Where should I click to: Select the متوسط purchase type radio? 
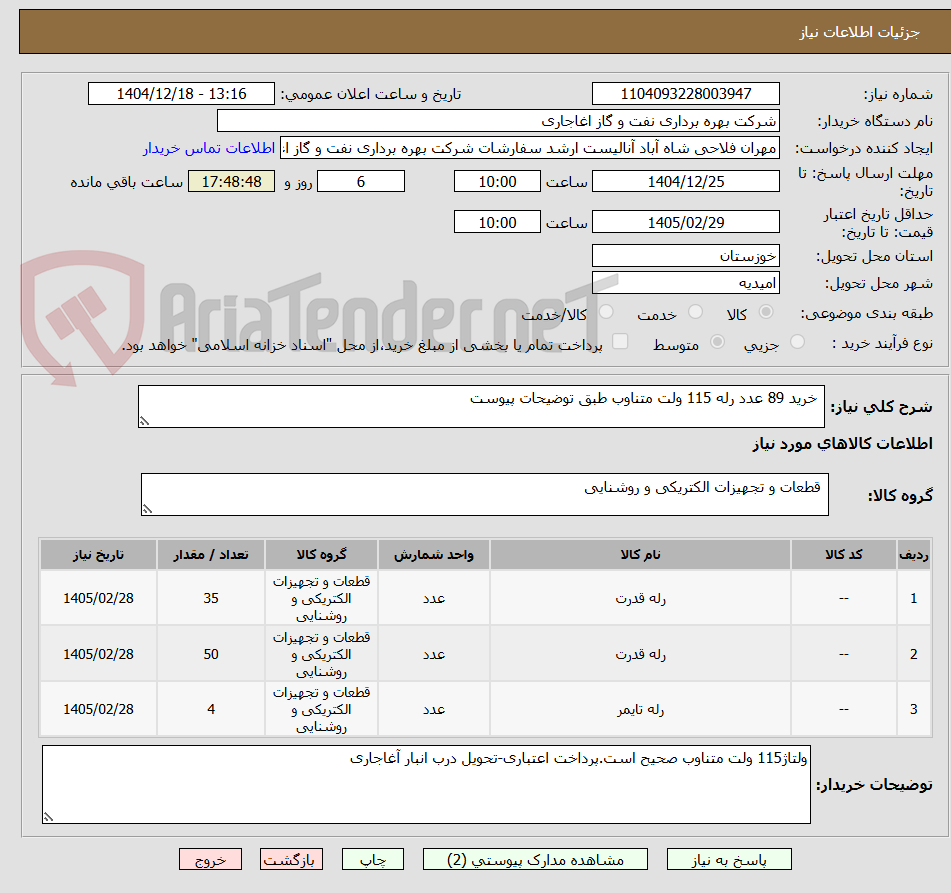[x=717, y=342]
